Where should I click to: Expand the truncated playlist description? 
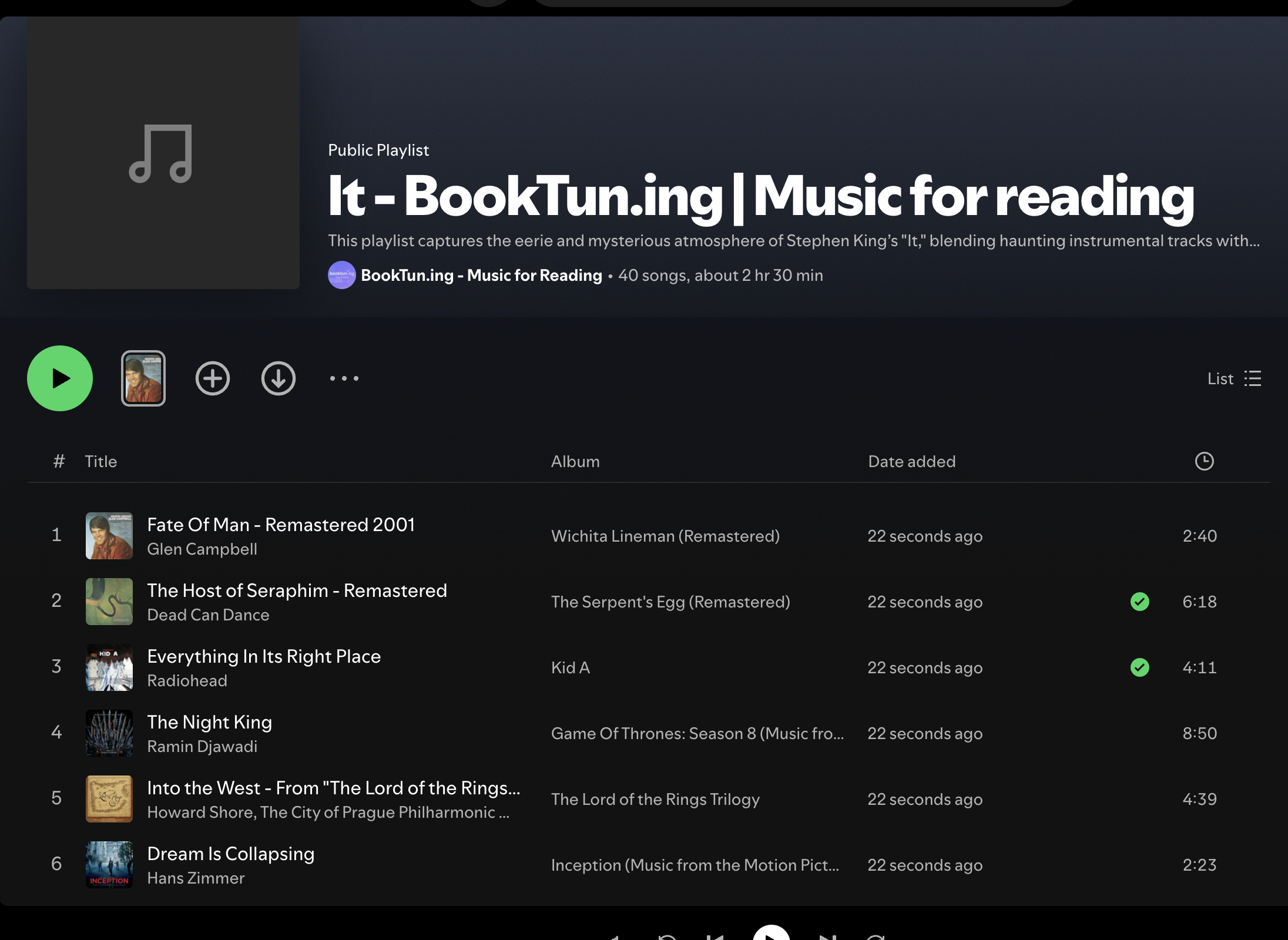pos(794,240)
